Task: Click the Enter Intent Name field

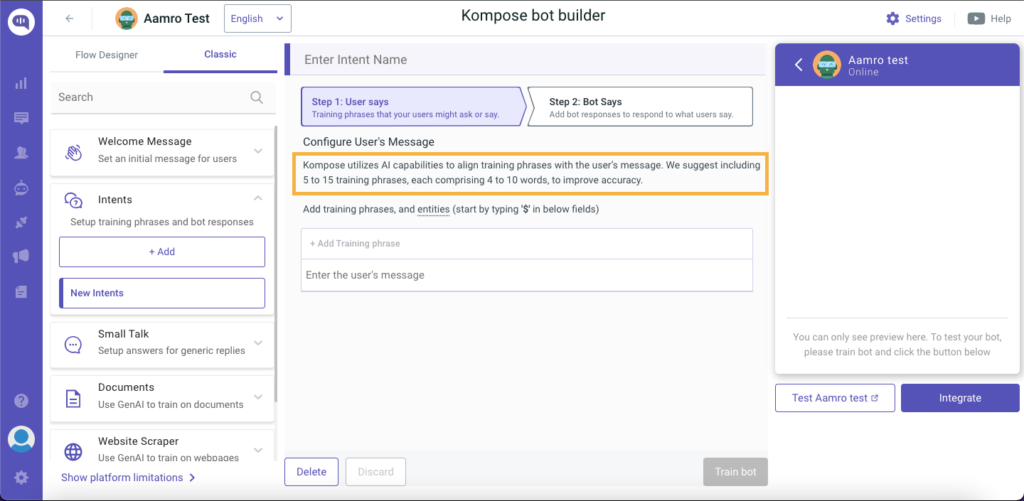Action: pos(526,59)
